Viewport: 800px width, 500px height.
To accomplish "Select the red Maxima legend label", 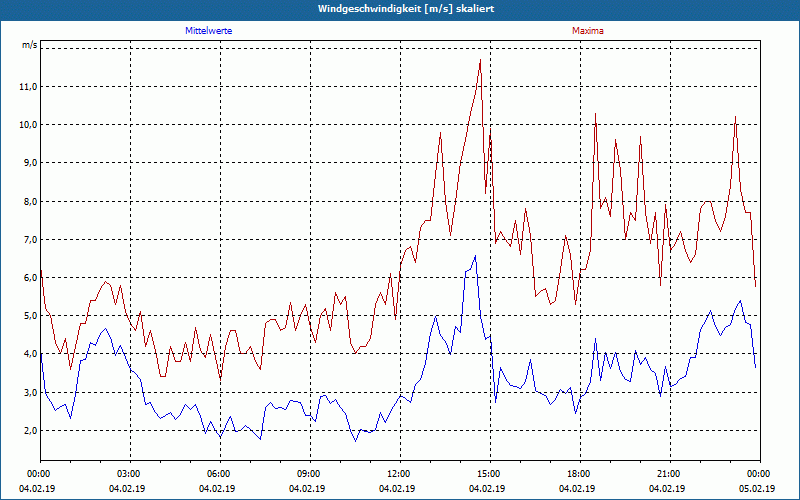I will coord(588,31).
